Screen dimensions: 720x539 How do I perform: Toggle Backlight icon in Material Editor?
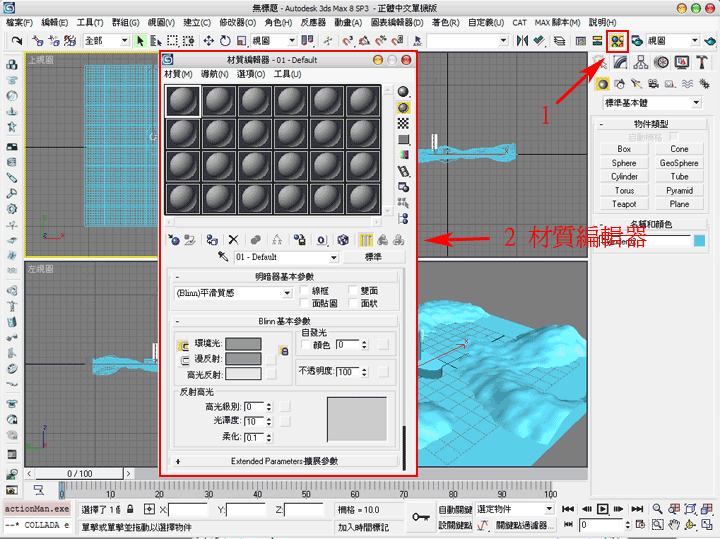pyautogui.click(x=403, y=107)
